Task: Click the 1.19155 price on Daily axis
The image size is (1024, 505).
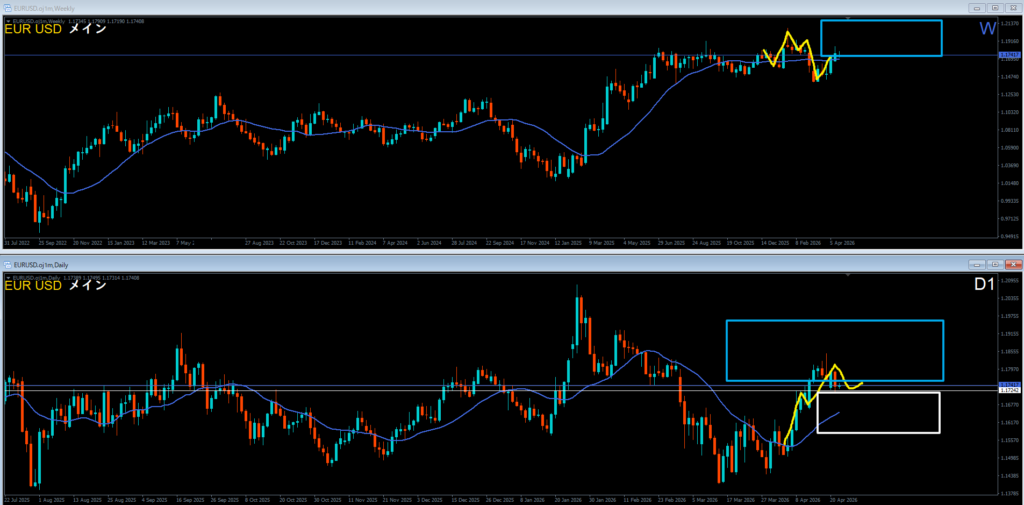Action: click(1010, 334)
